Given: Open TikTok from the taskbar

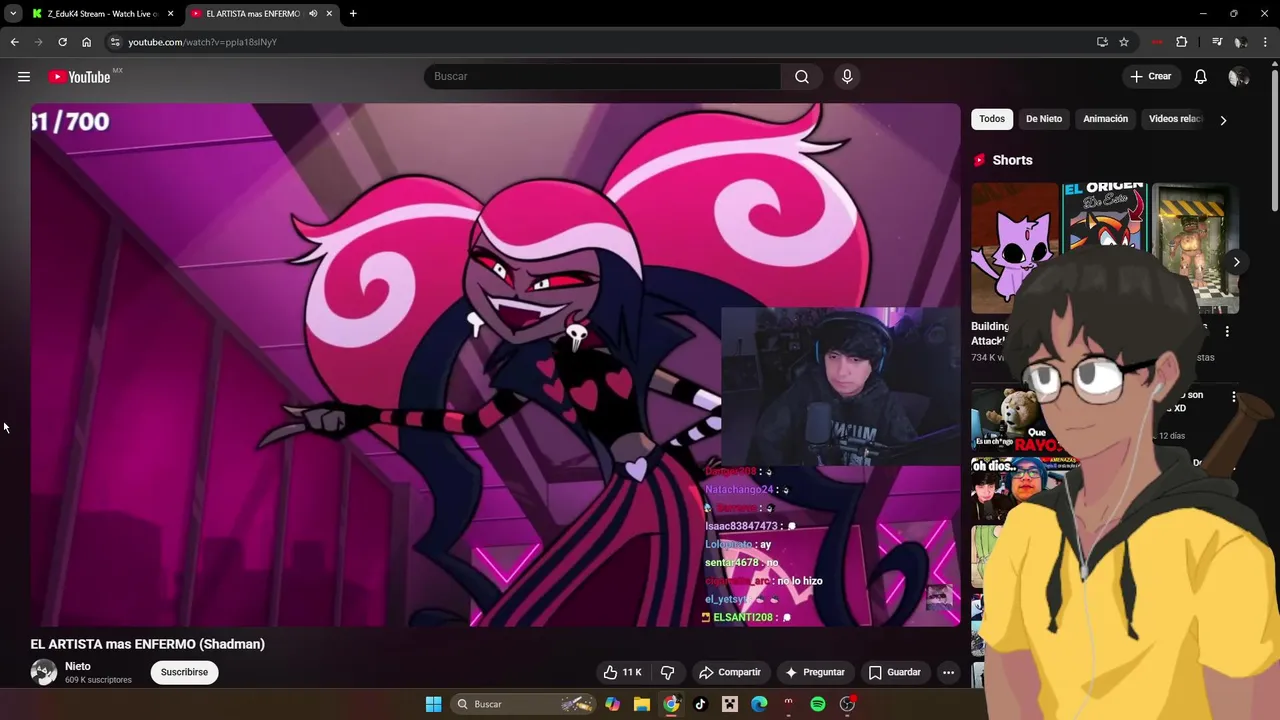Looking at the screenshot, I should tap(700, 704).
